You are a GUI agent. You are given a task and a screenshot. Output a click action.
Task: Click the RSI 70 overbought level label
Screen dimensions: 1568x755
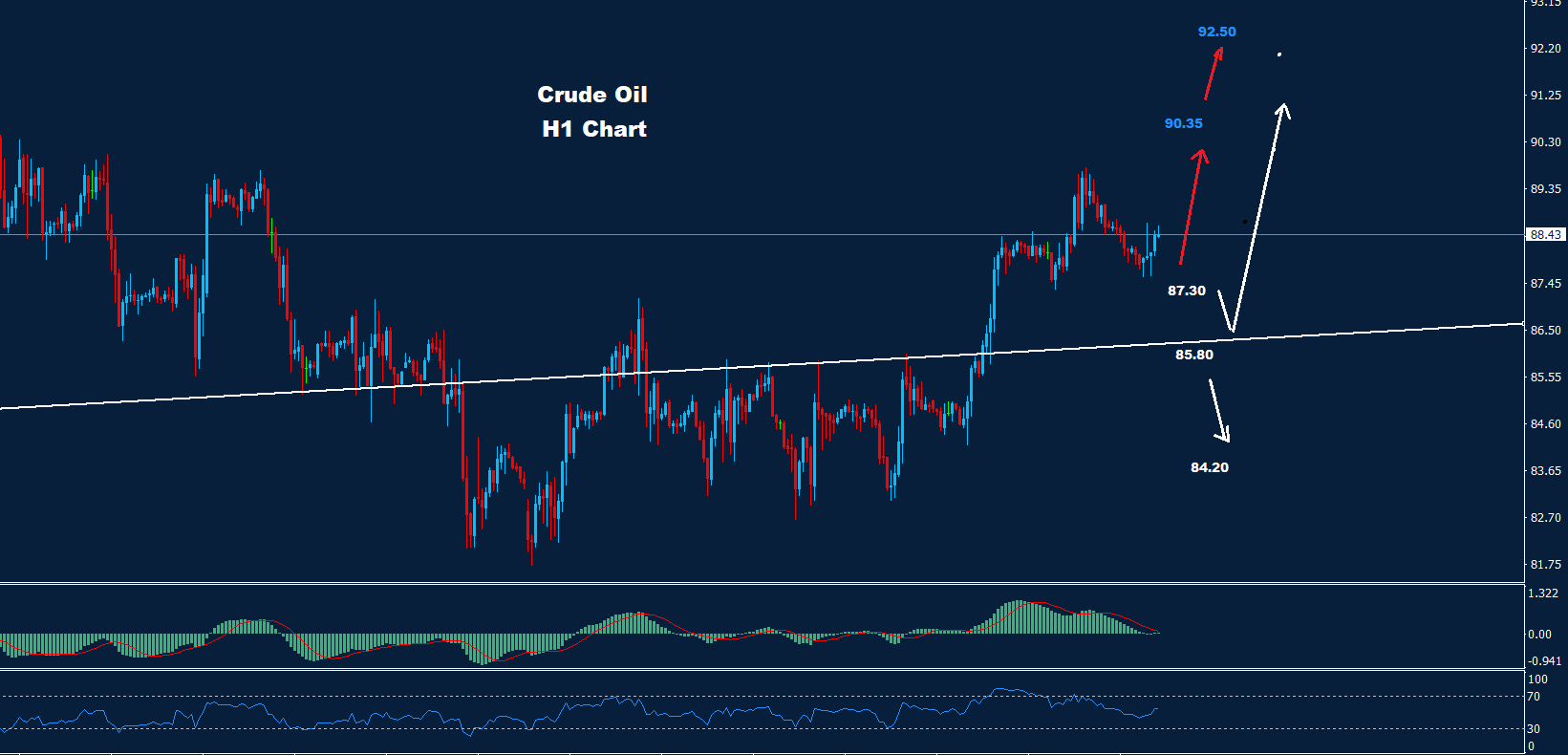point(1534,697)
